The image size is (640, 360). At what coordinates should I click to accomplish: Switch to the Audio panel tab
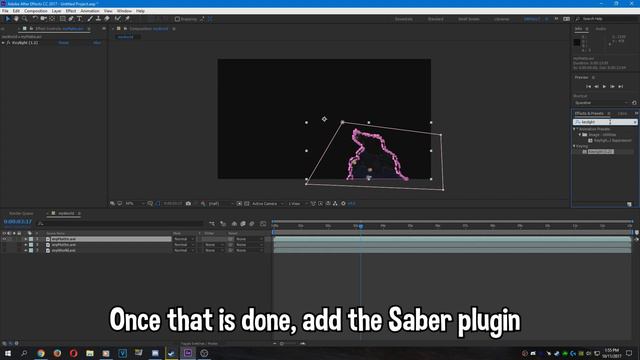[x=601, y=29]
